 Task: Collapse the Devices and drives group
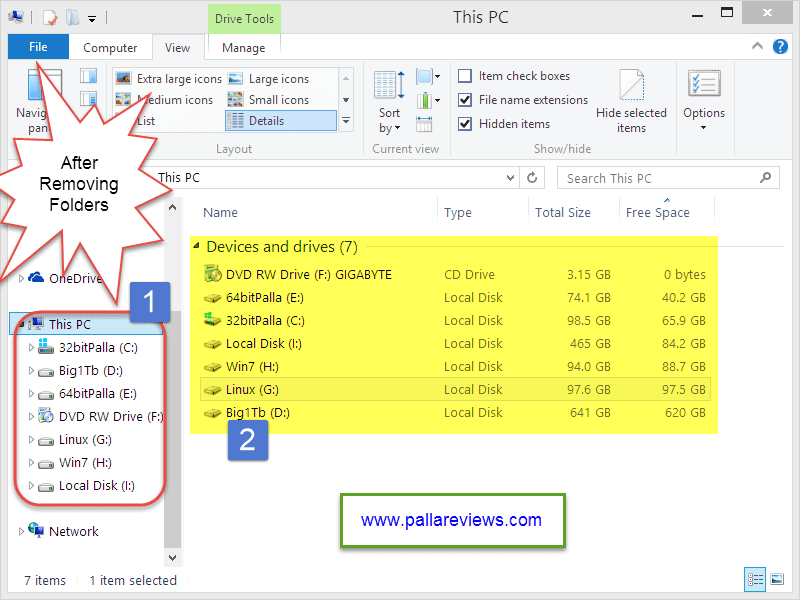[x=197, y=247]
